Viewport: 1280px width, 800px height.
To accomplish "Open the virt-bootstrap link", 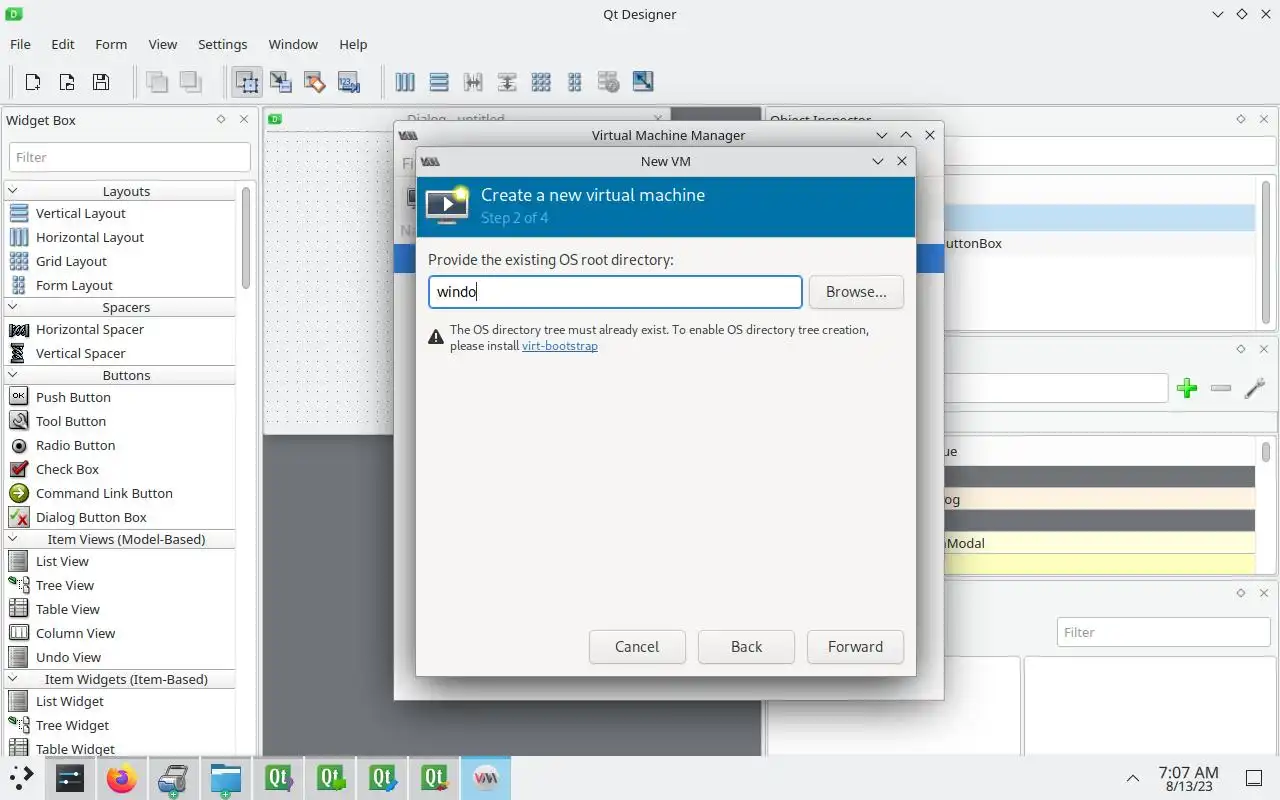I will [x=559, y=346].
